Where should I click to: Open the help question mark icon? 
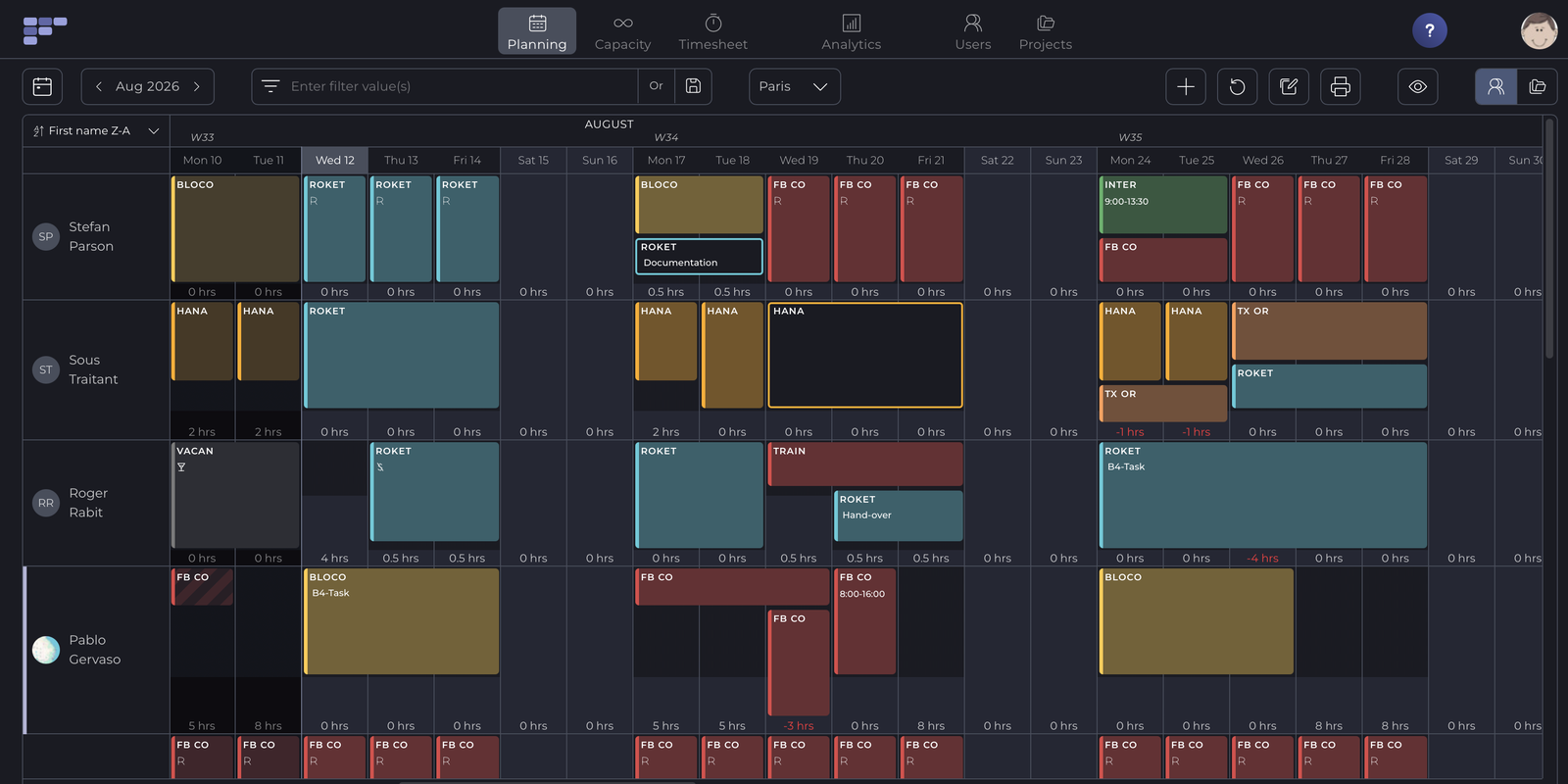pos(1430,30)
